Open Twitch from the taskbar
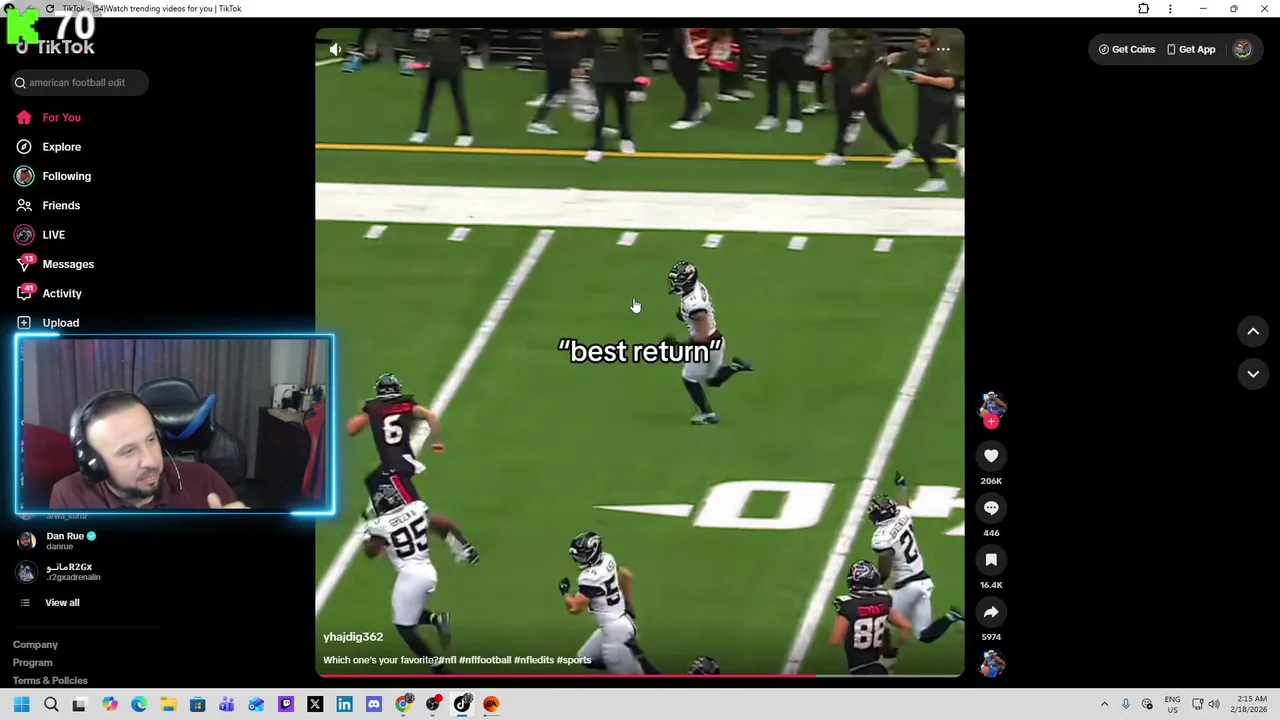This screenshot has width=1280, height=720. click(286, 704)
